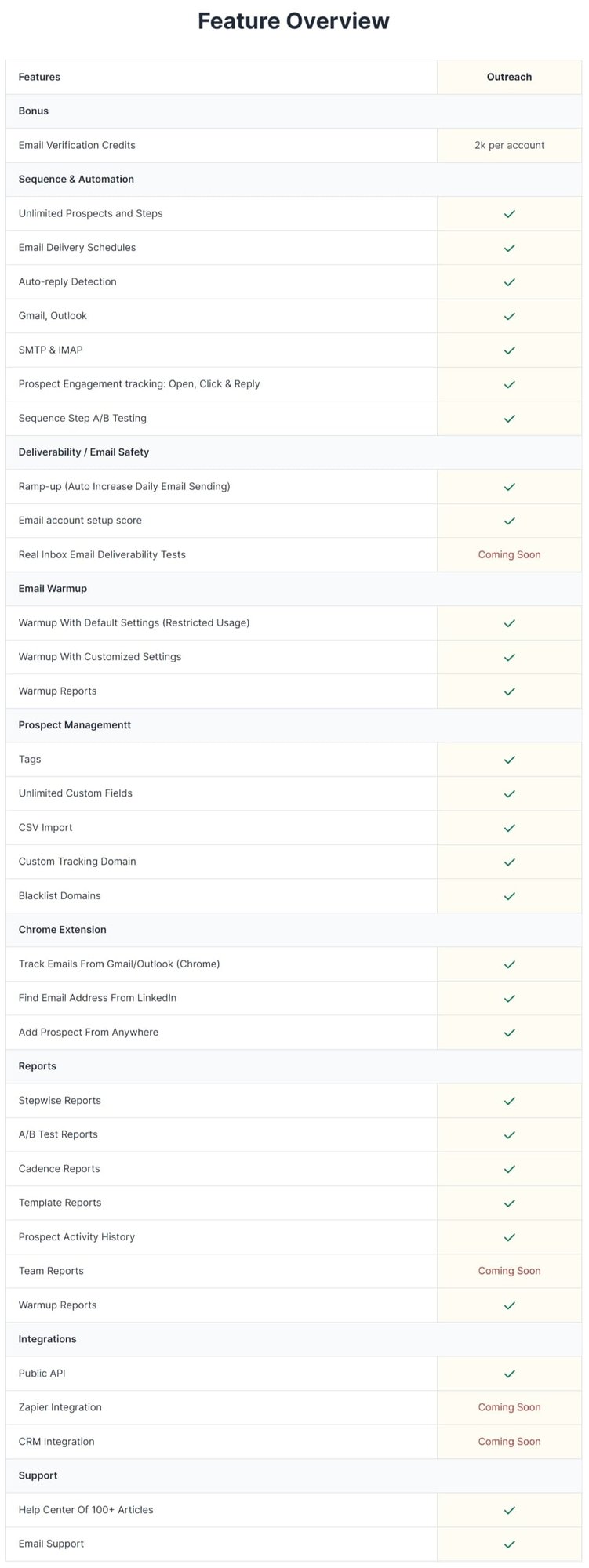This screenshot has width=589, height=1568.
Task: Click the Feature Overview page title
Action: point(293,21)
